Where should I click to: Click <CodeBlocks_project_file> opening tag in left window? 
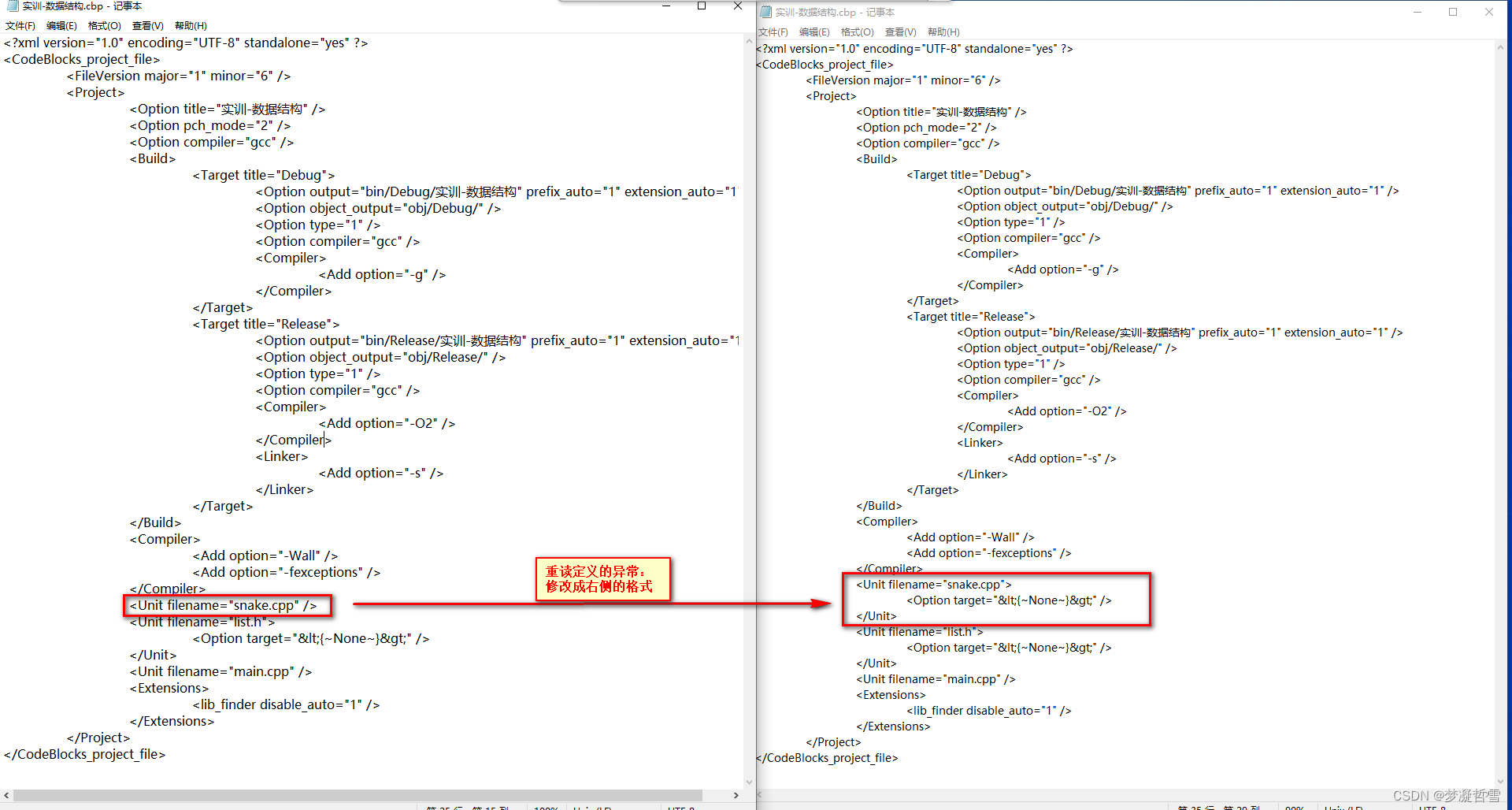coord(82,59)
